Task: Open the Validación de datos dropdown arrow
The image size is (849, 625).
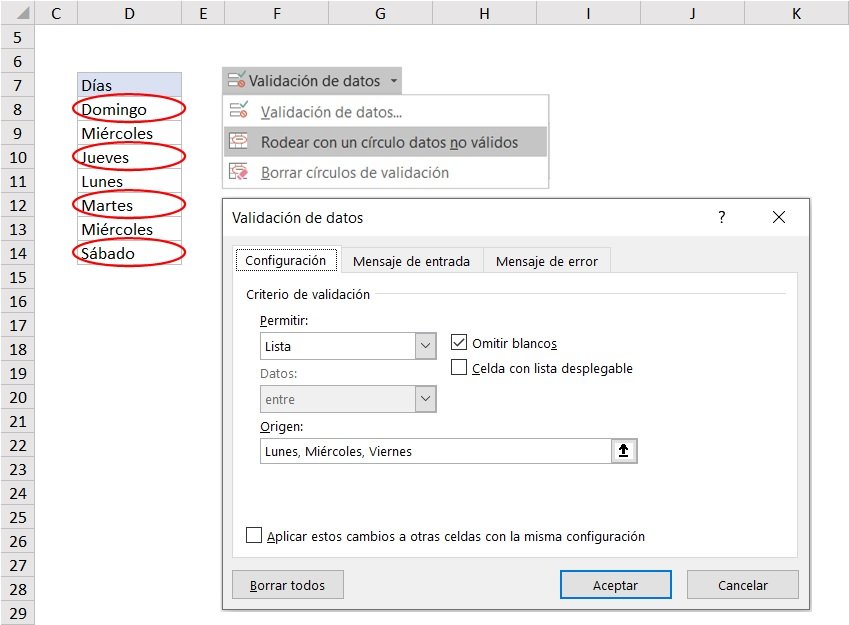Action: (x=394, y=80)
